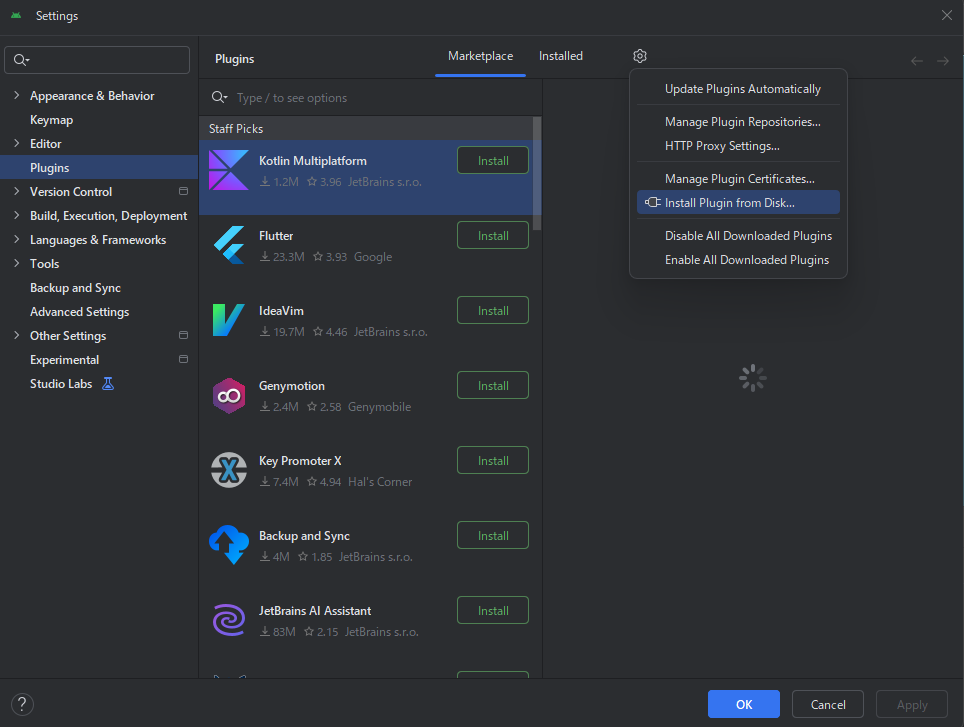Click the JetBrains AI Assistant icon

[x=228, y=620]
